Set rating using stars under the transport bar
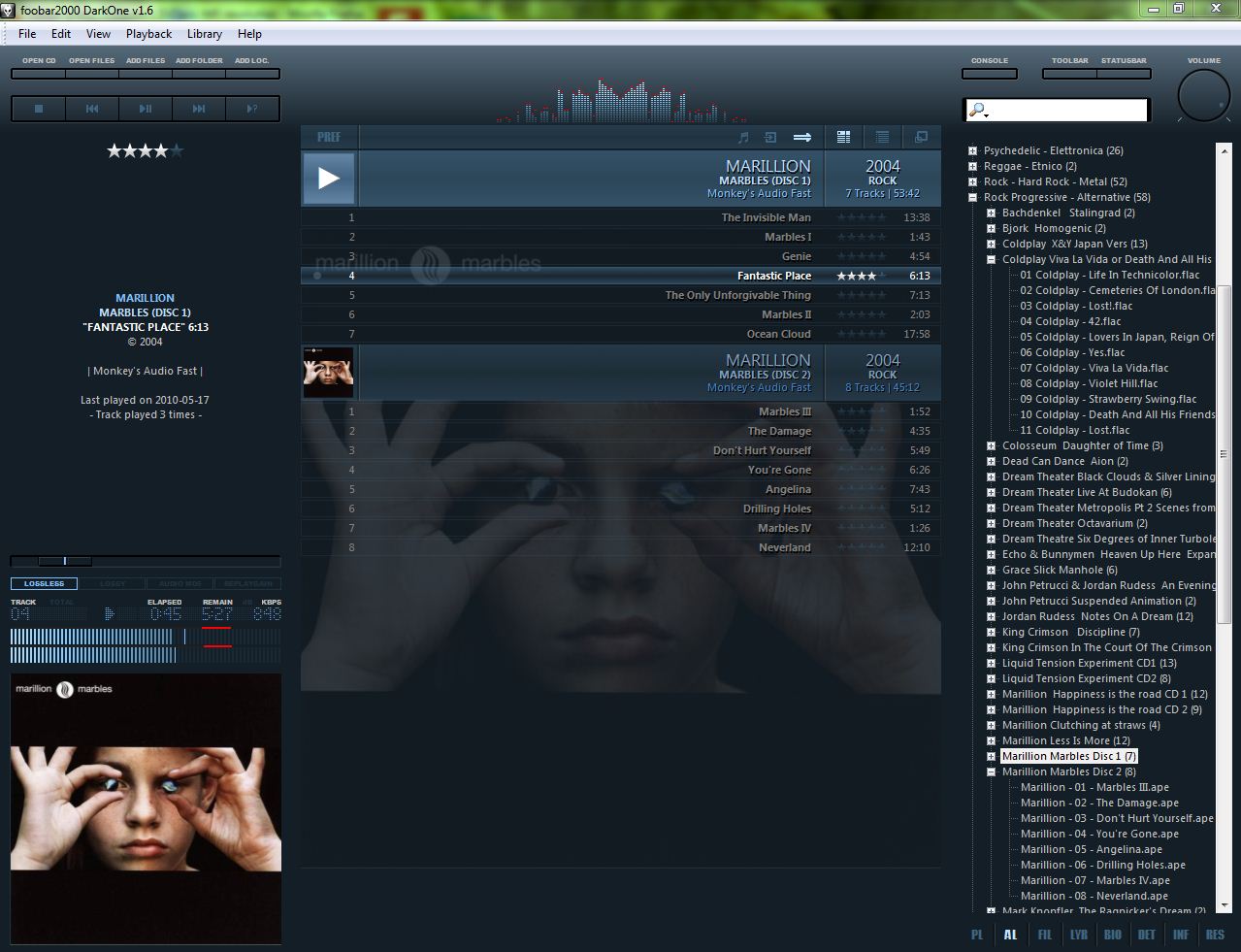The width and height of the screenshot is (1241, 952). (145, 150)
